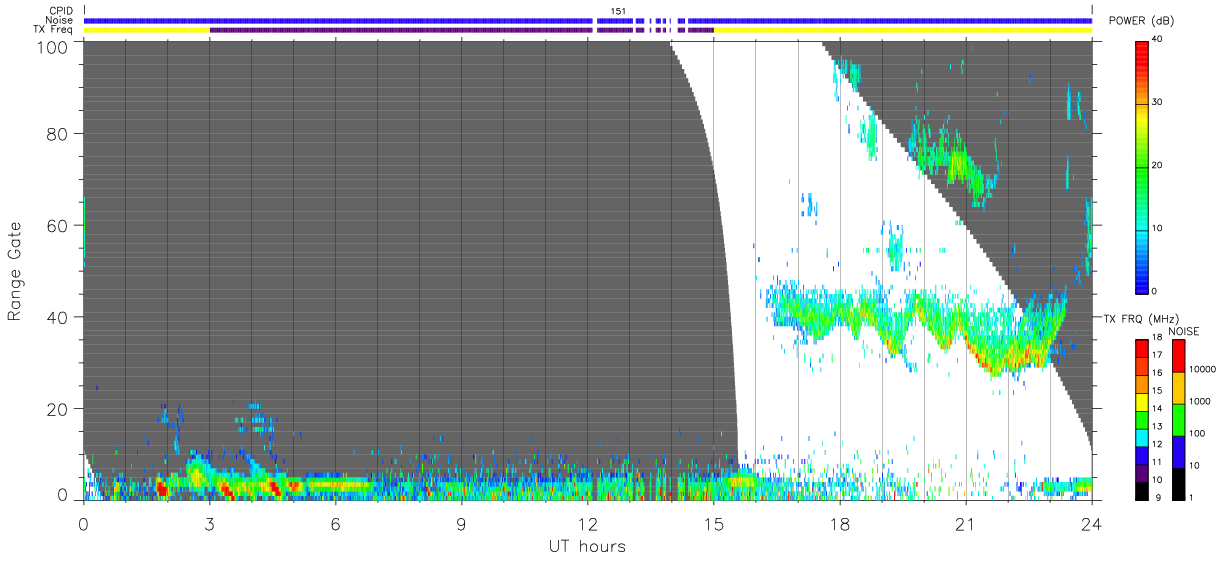Click the 20 range gate tick label
This screenshot has width=1228, height=567.
point(59,409)
